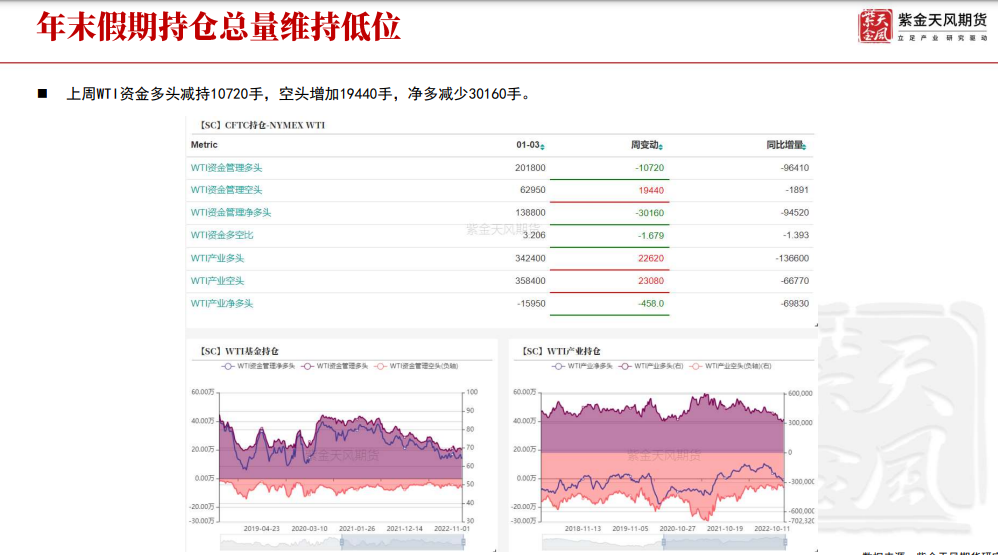
Task: Open WTI产业多头 metric link
Action: pos(217,258)
